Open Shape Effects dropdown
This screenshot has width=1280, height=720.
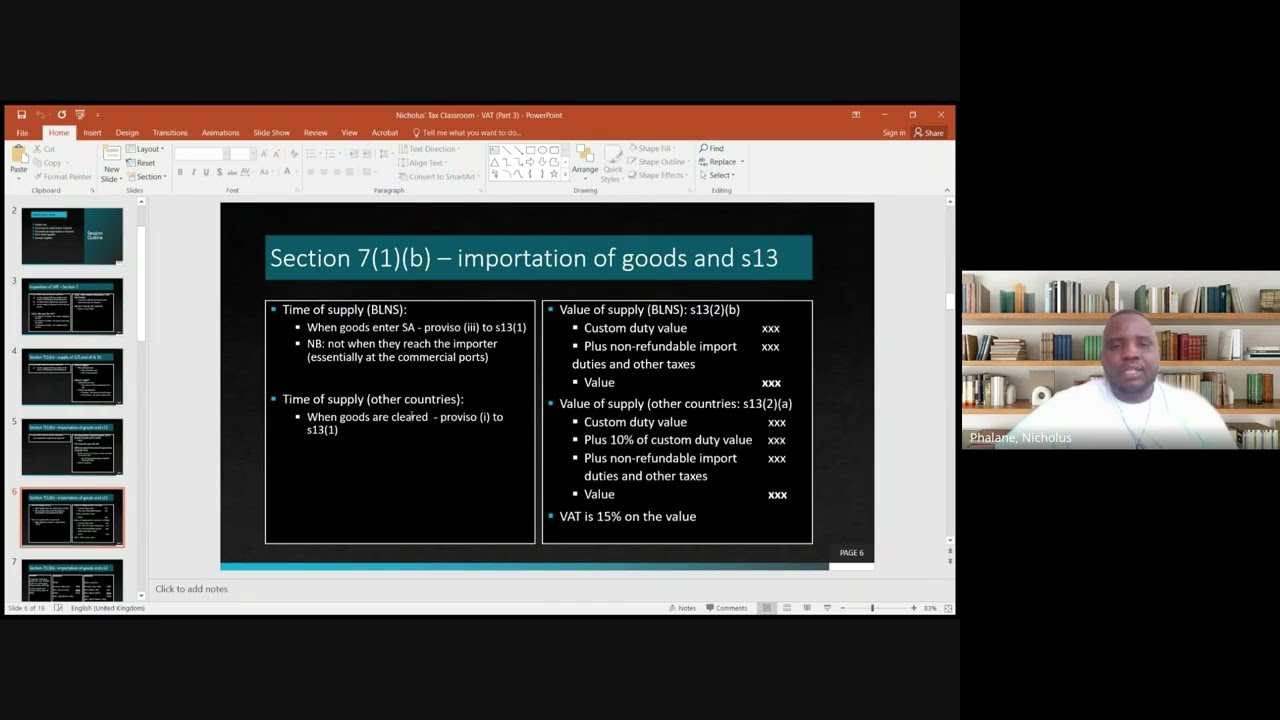[x=657, y=175]
